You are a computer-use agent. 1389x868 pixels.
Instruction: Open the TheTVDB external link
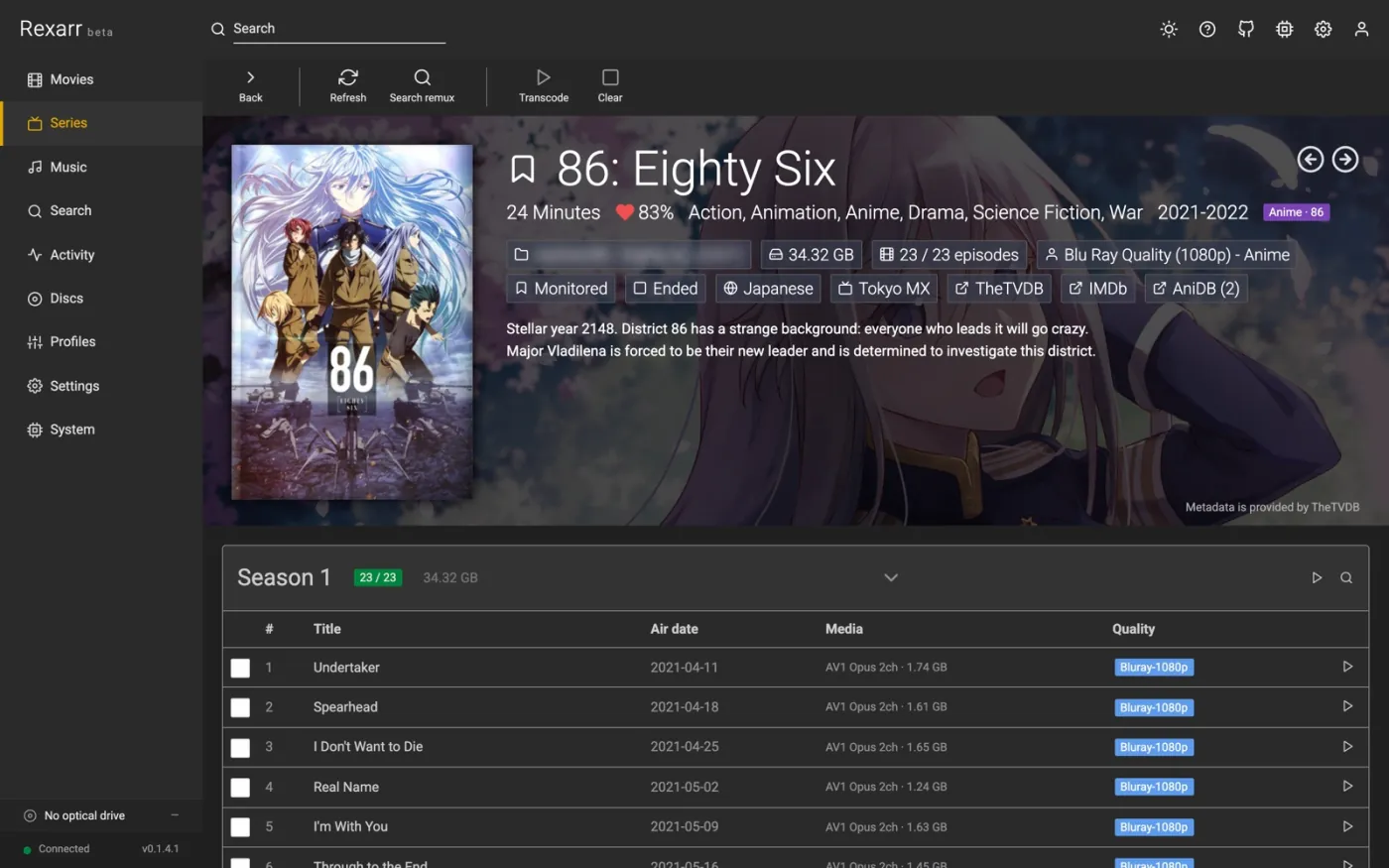tap(998, 289)
